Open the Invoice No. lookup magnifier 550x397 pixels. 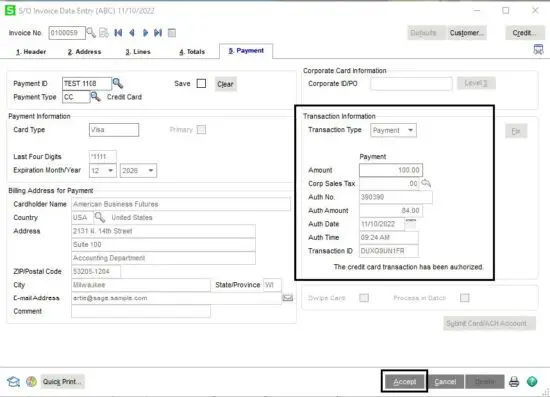[91, 33]
